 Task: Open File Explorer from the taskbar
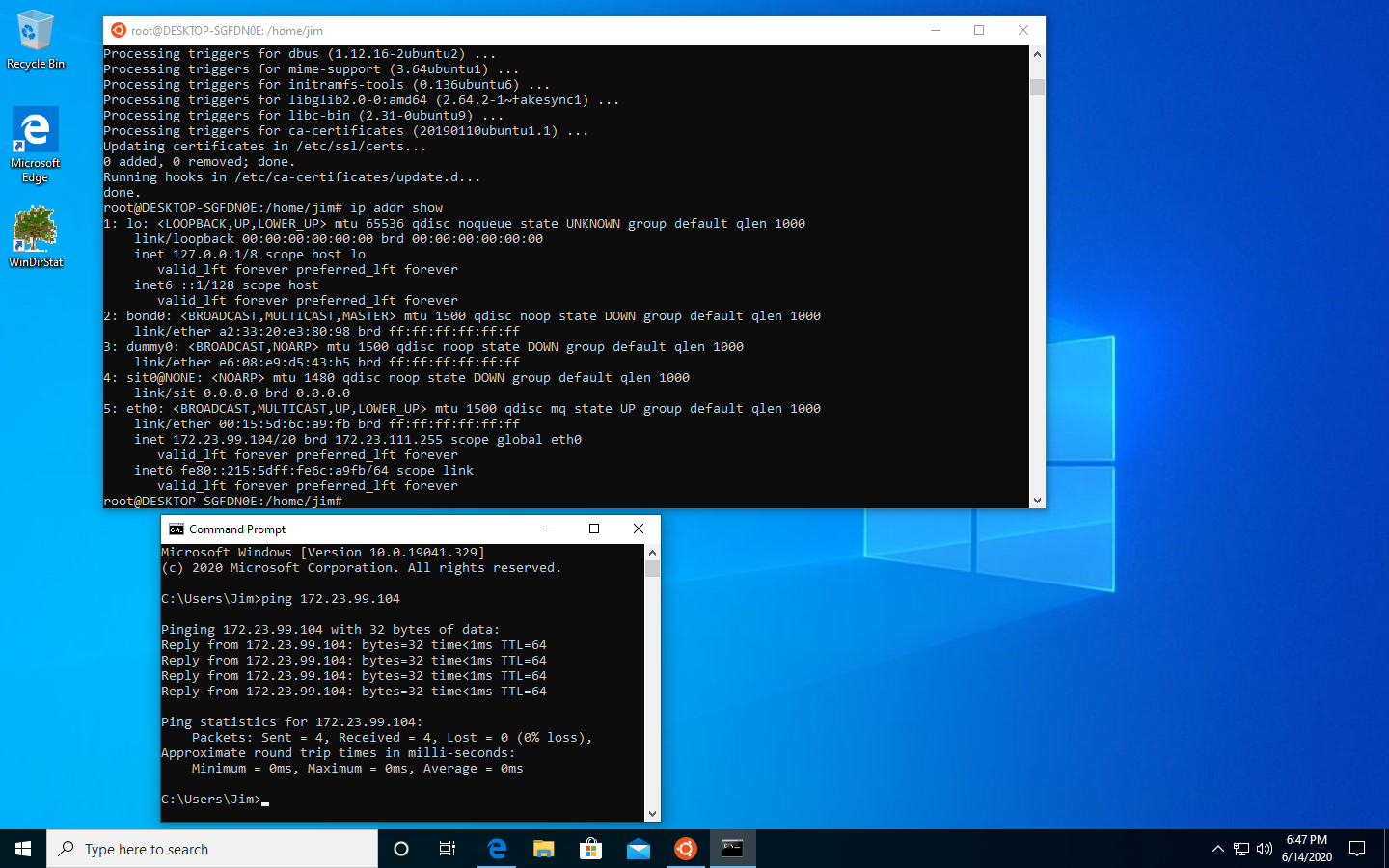click(543, 849)
